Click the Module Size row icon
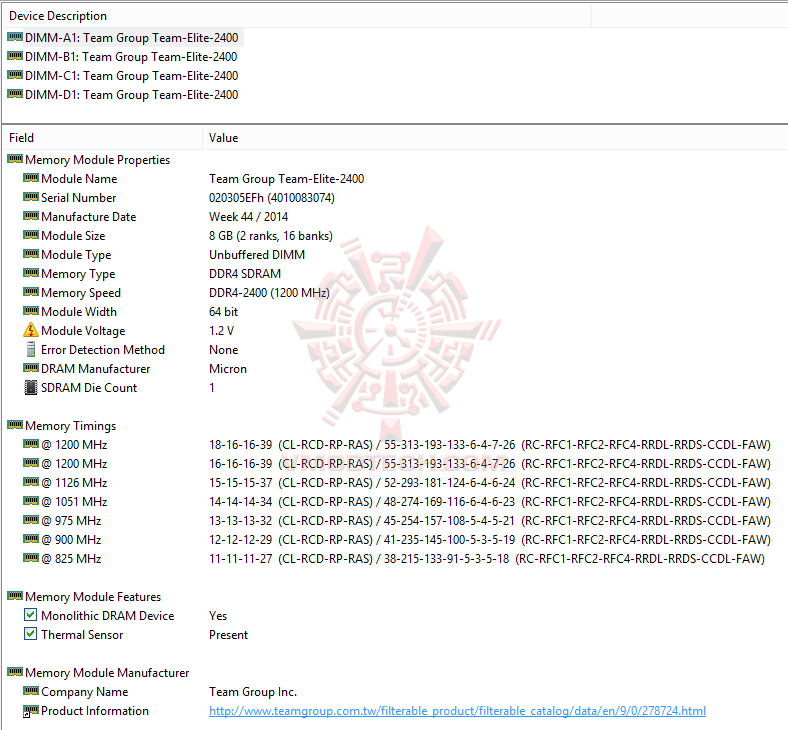This screenshot has width=788, height=730. pos(31,235)
